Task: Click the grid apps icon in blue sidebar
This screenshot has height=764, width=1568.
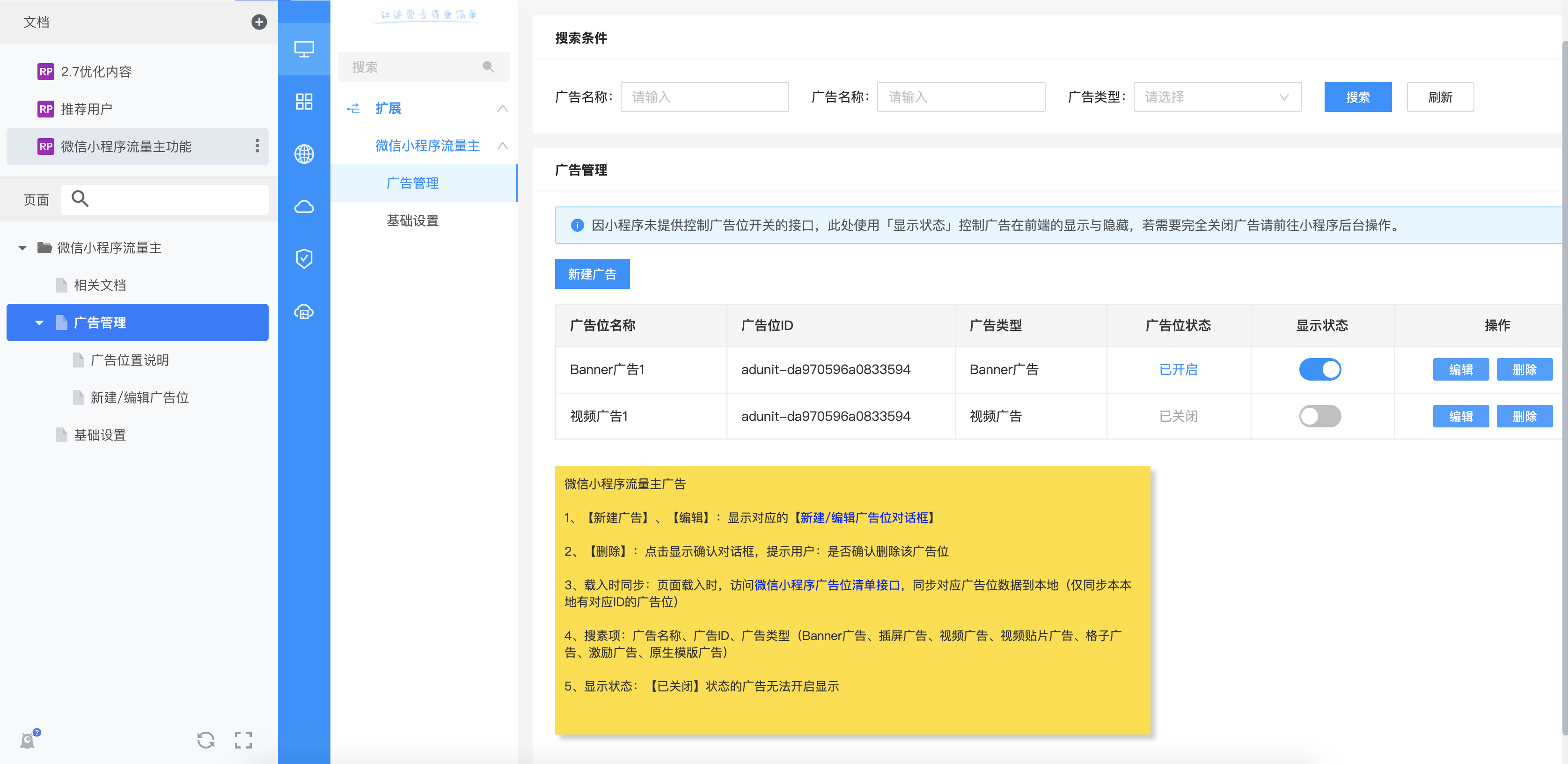Action: (x=304, y=101)
